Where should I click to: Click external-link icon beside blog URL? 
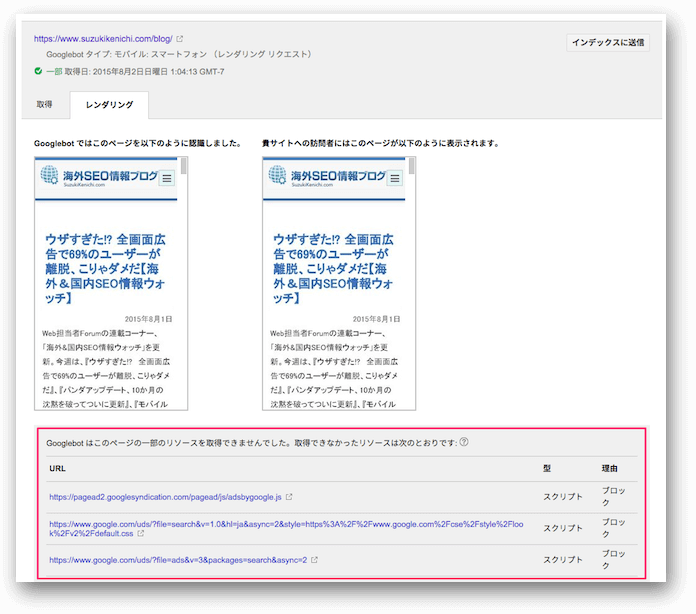[x=180, y=39]
